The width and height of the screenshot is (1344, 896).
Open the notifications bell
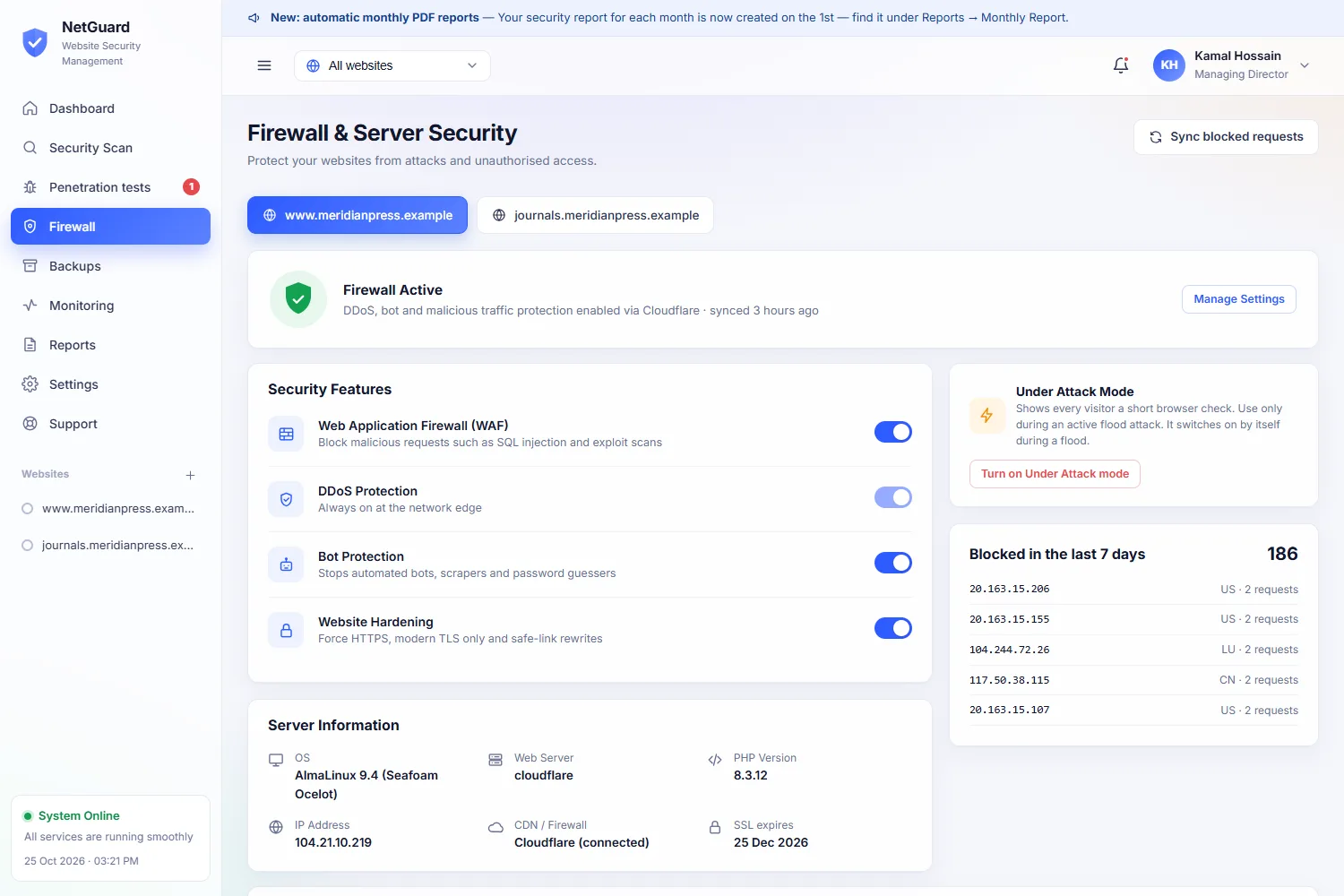1121,65
